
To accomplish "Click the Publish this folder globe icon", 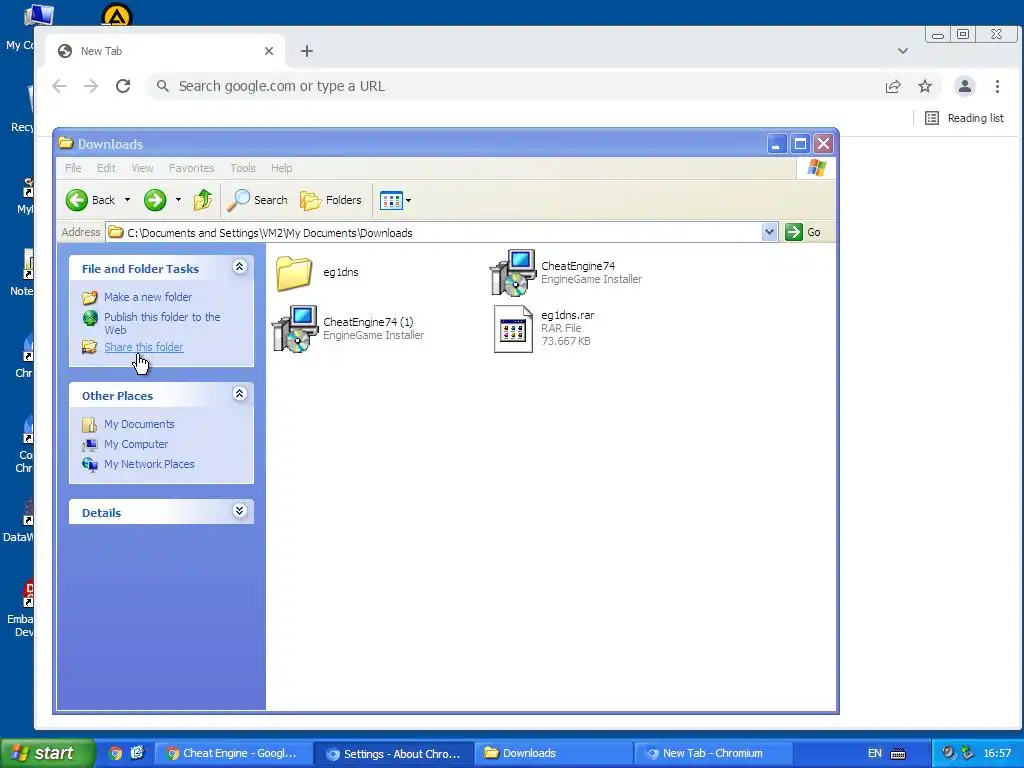I will (x=89, y=318).
